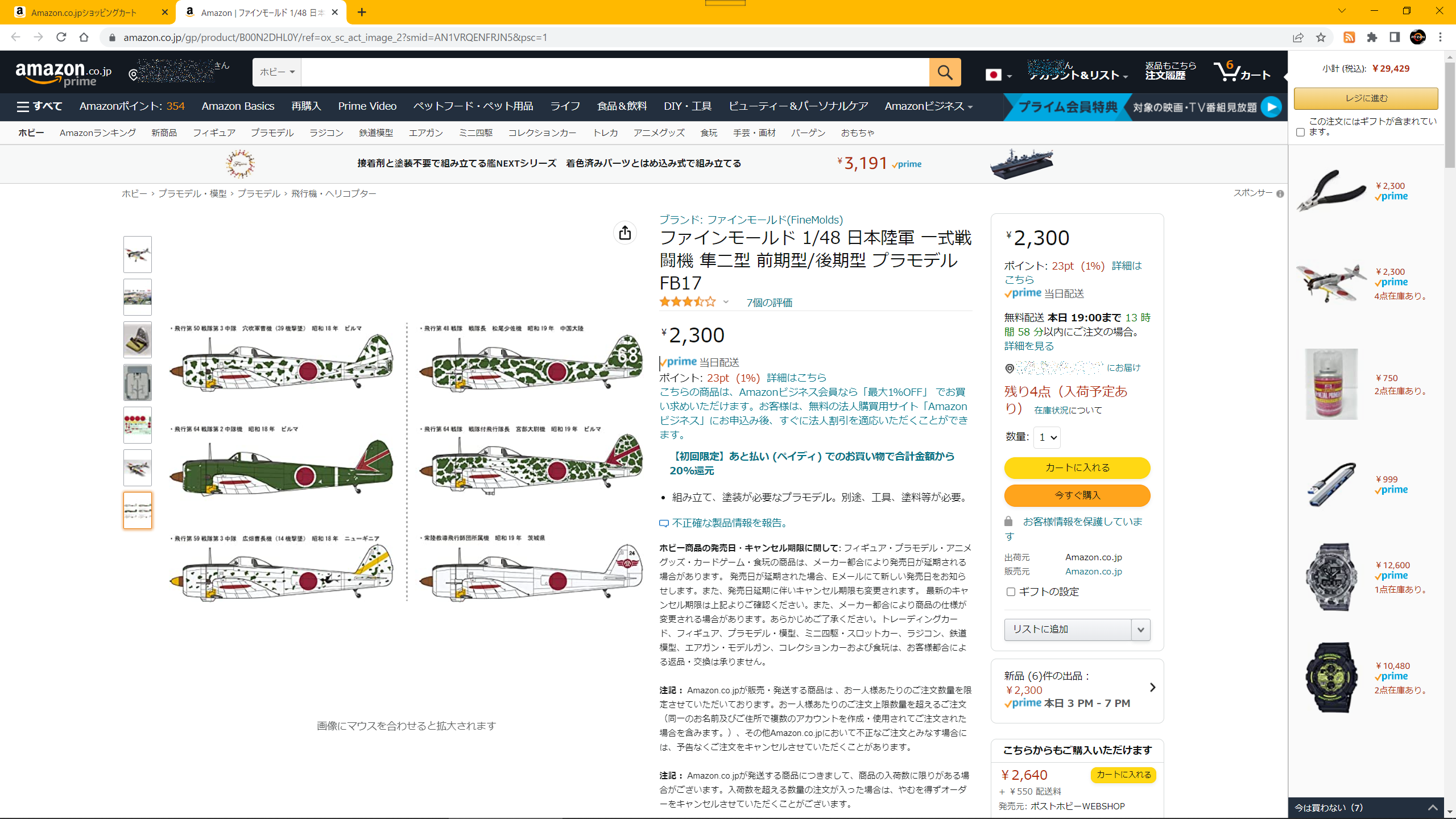Screen dimensions: 1456x819
Task: Open the 在庫状況について link
Action: (1068, 411)
